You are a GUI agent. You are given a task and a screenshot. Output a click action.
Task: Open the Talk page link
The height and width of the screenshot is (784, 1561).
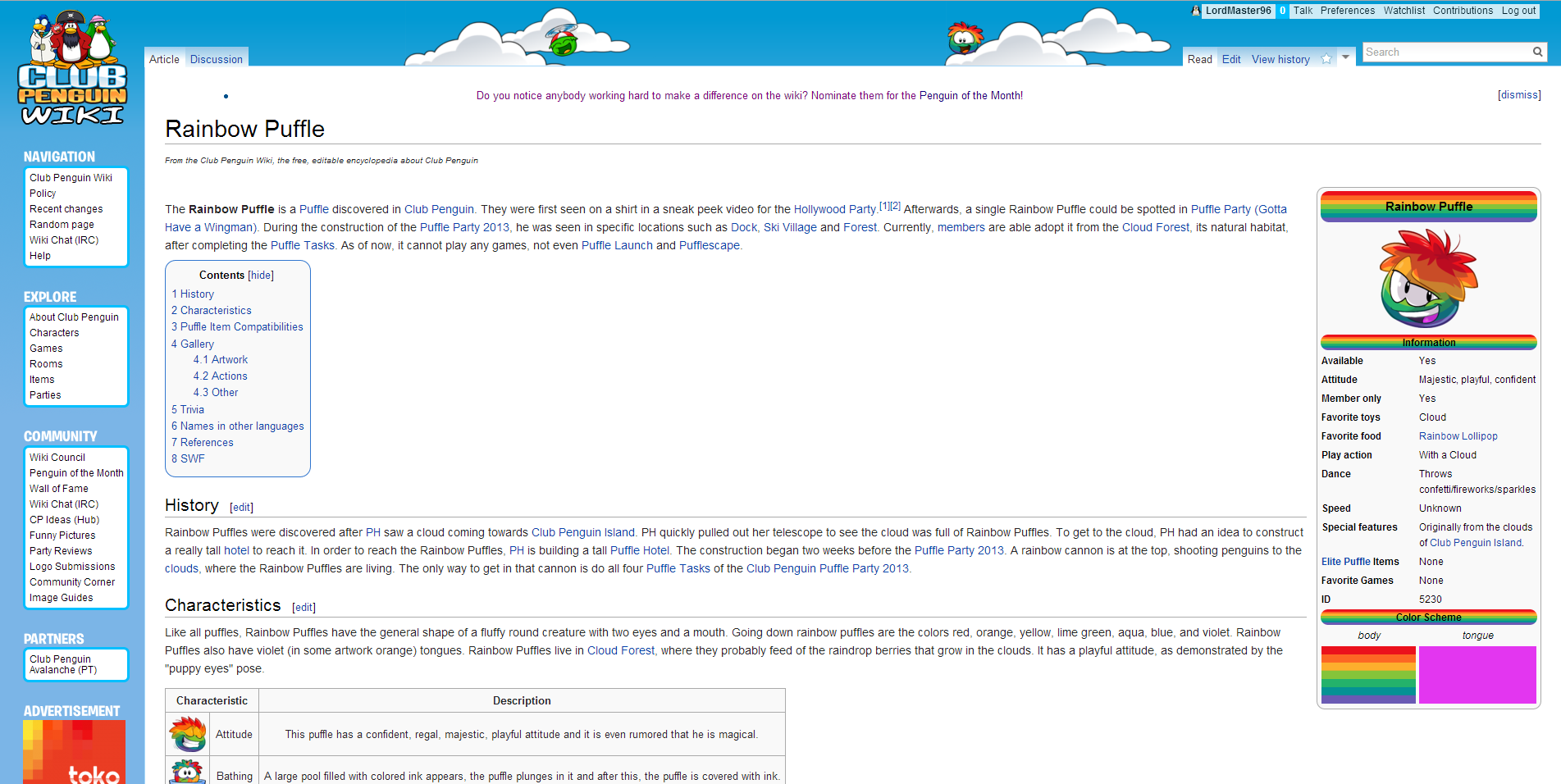[1303, 11]
